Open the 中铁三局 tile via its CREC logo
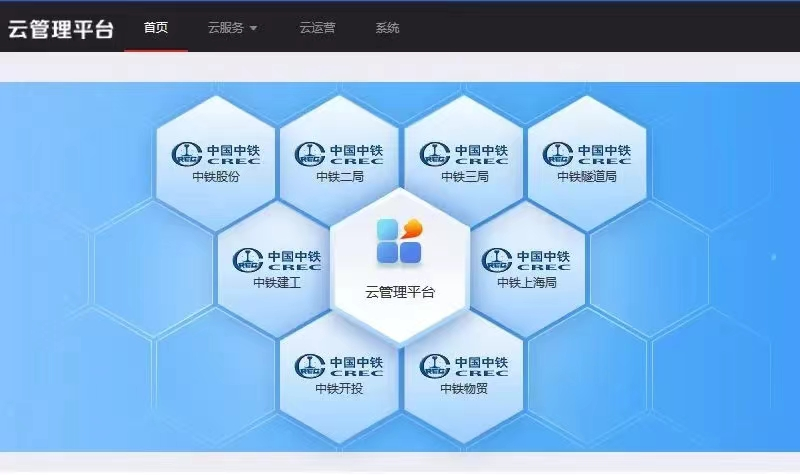The image size is (800, 475). [464, 153]
